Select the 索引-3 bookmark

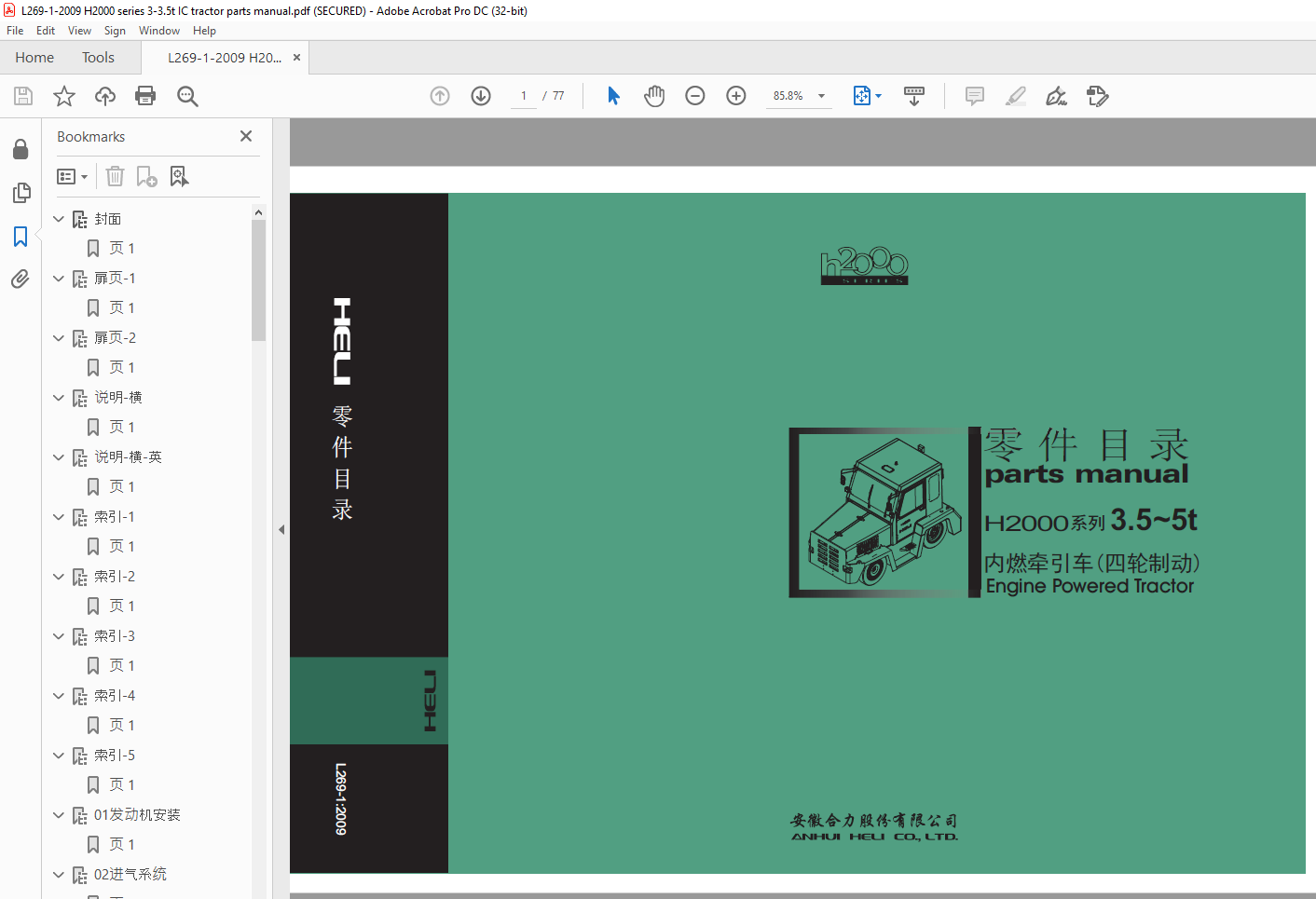tap(115, 636)
